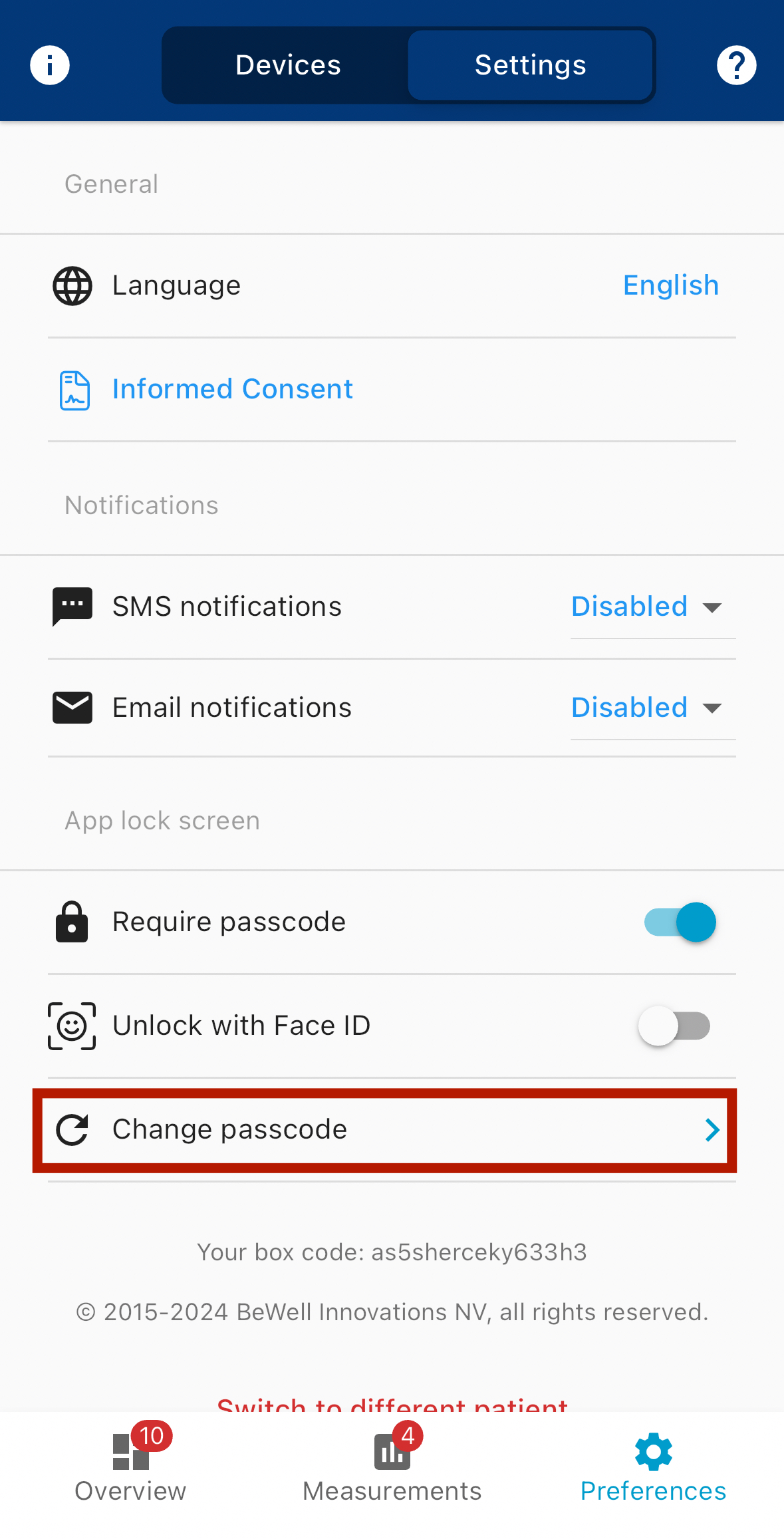Click the globe Language icon
The image size is (784, 1539).
coord(72,286)
